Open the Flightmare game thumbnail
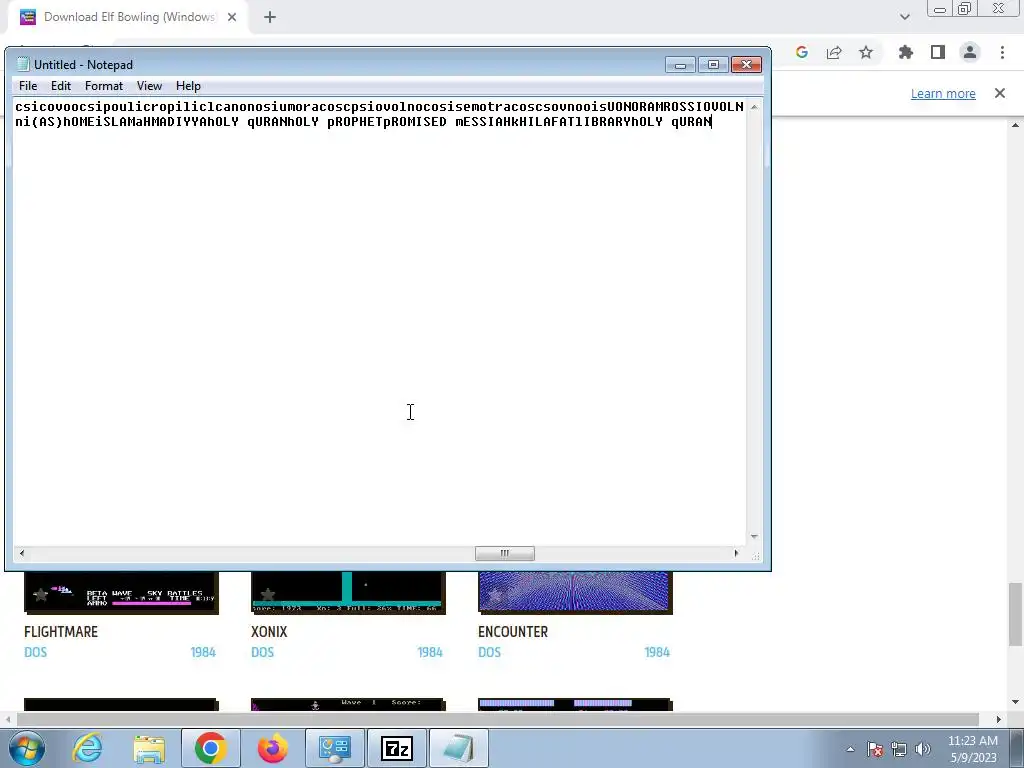1024x768 pixels. click(121, 593)
